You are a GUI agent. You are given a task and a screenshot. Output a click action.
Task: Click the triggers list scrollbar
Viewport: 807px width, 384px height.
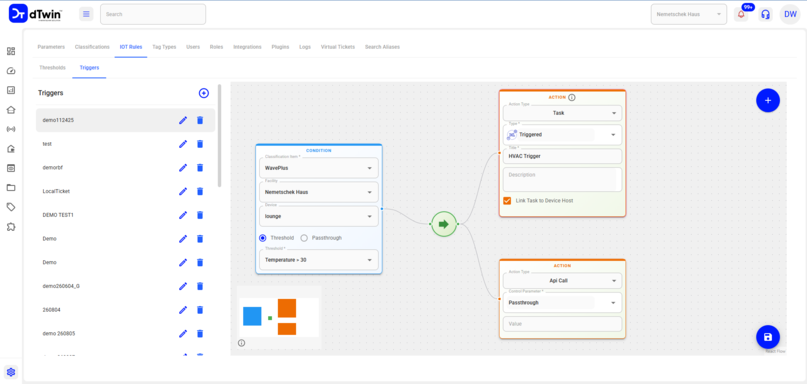[220, 135]
